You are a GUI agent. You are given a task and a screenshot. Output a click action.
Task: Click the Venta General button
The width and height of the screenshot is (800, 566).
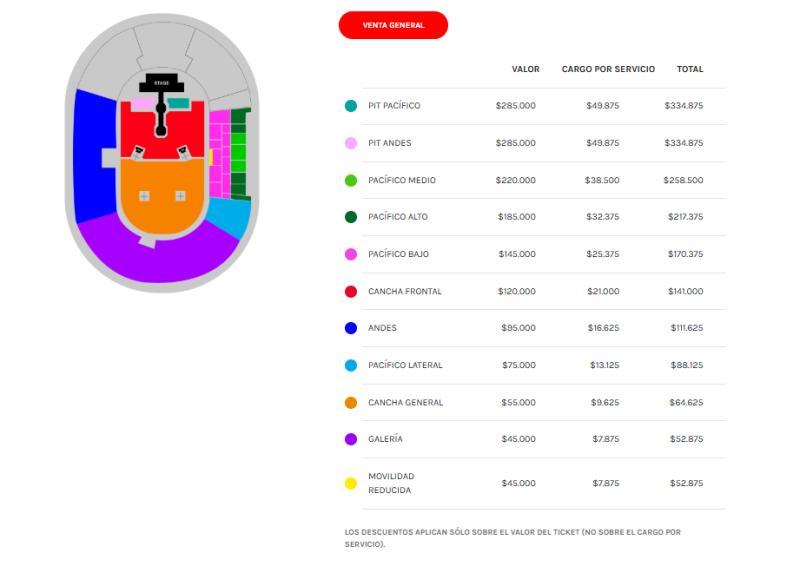(393, 25)
